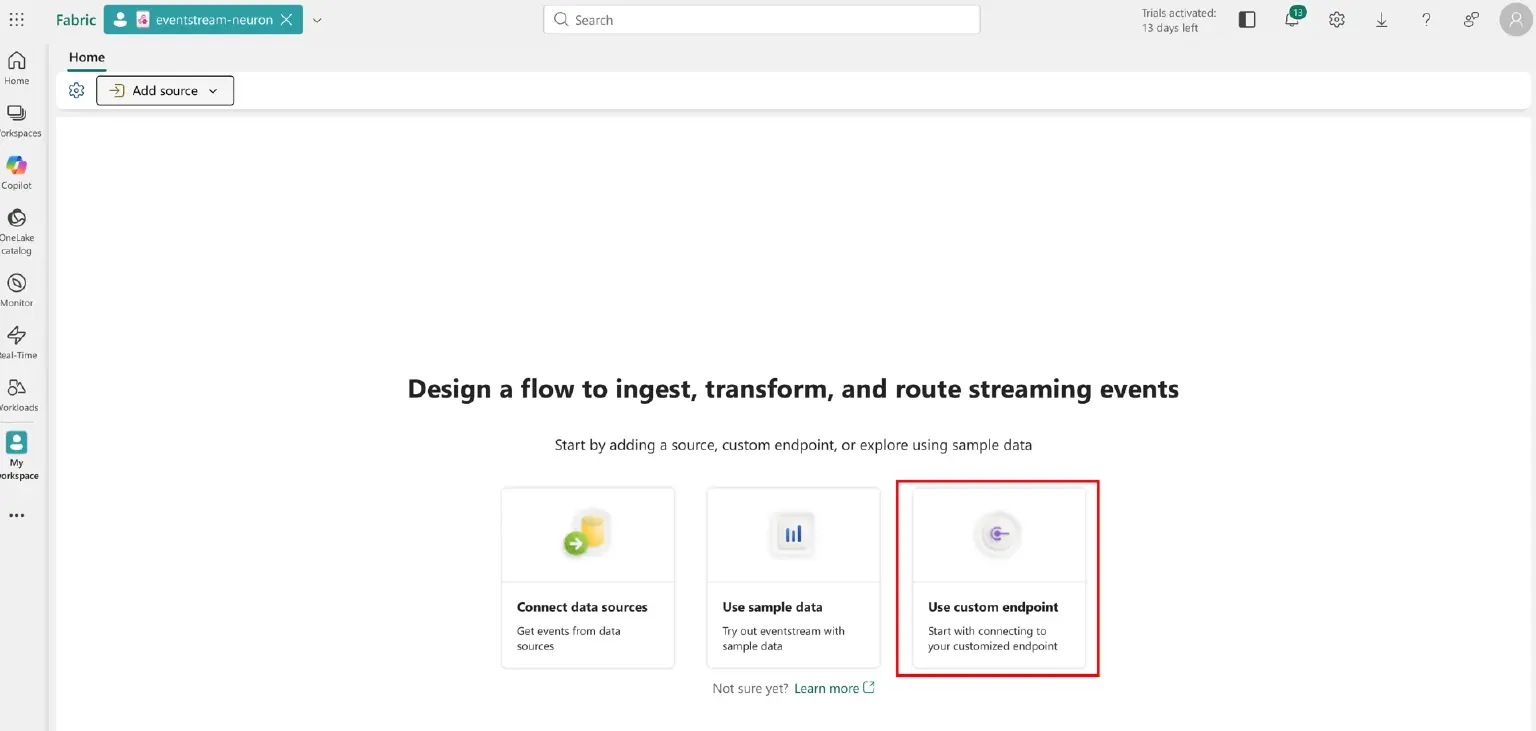Click into the Search box
The width and height of the screenshot is (1536, 731).
[762, 20]
